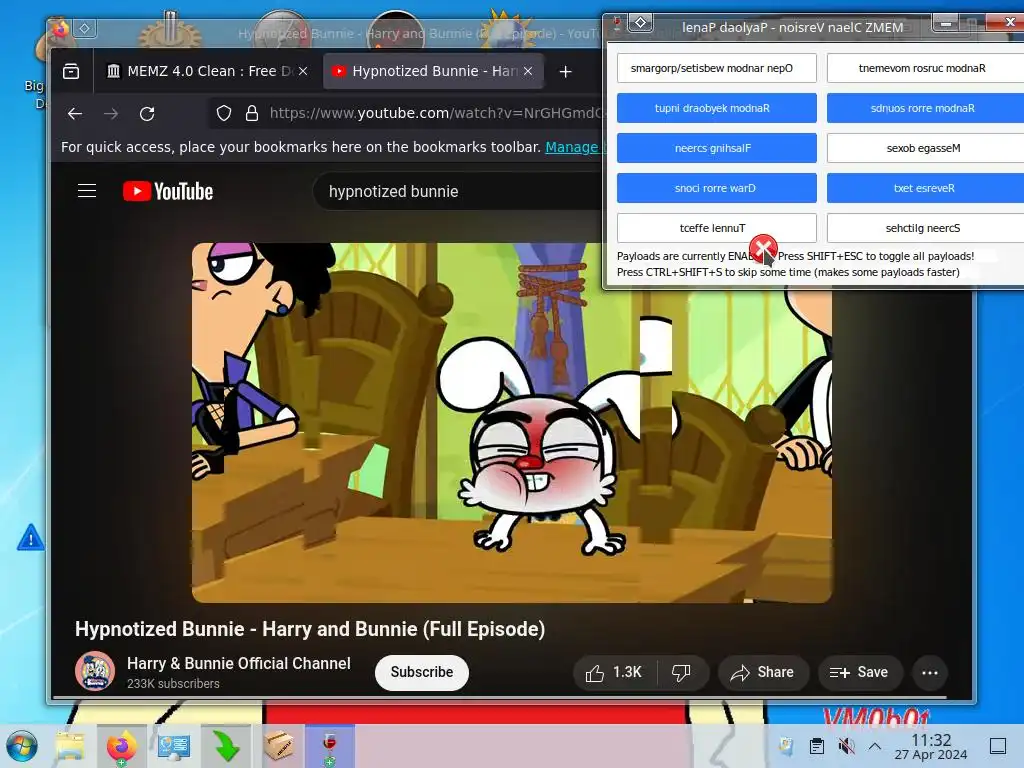This screenshot has width=1024, height=768.
Task: Click green arrow taskbar icon
Action: [226, 746]
